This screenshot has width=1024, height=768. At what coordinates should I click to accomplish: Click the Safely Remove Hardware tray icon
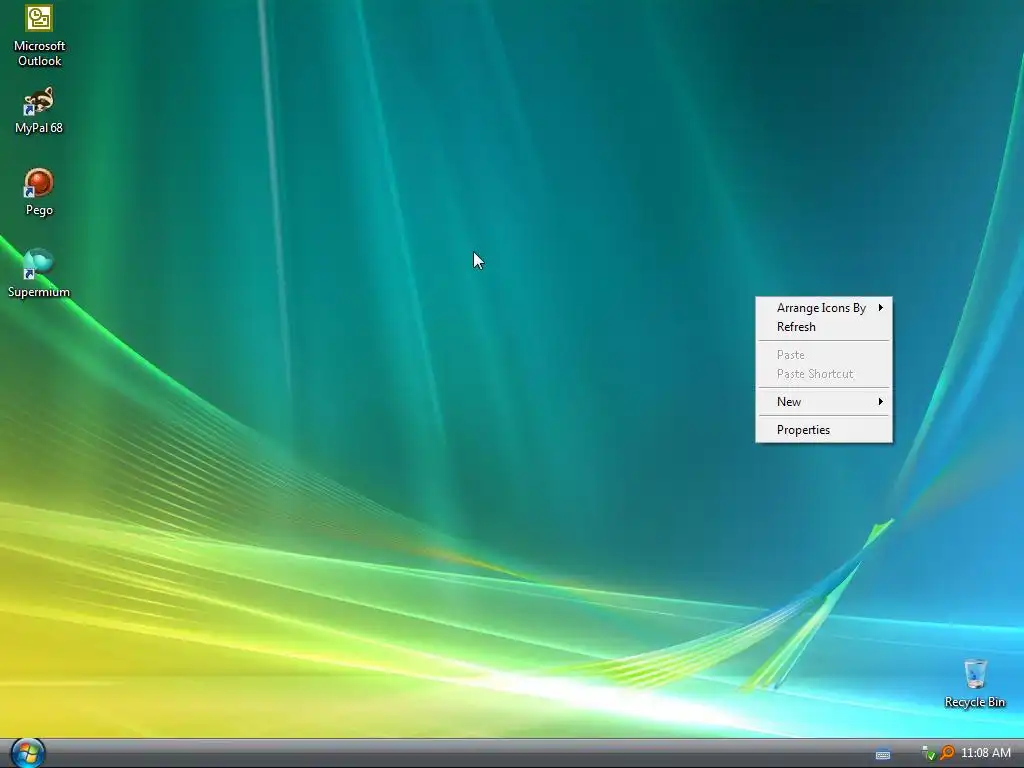click(x=928, y=753)
